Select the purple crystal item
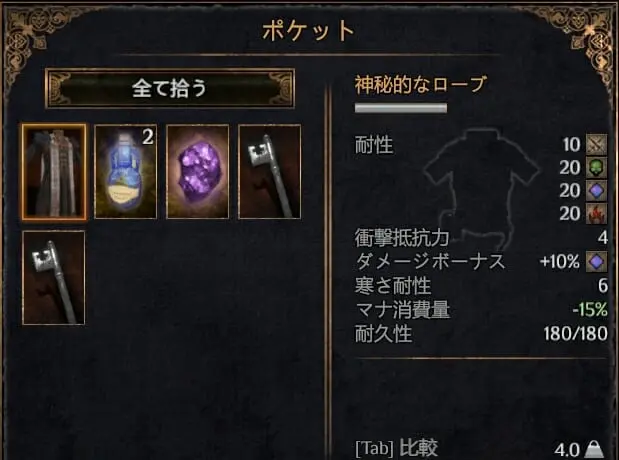Screen dimensions: 619x460 click(197, 171)
